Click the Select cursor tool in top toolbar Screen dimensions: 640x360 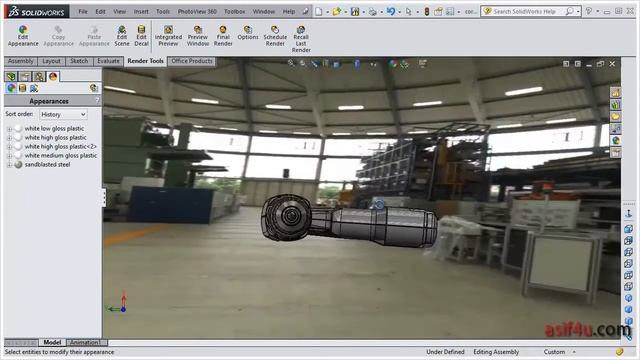pyautogui.click(x=408, y=11)
